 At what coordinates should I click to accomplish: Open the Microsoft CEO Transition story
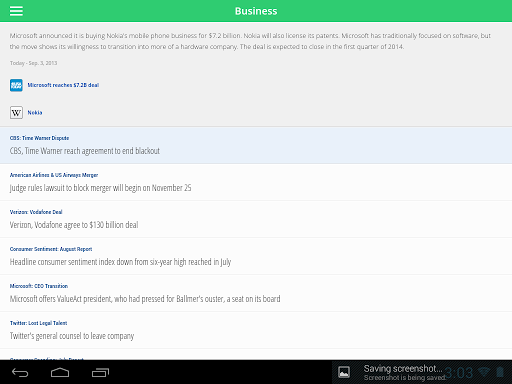coord(256,293)
